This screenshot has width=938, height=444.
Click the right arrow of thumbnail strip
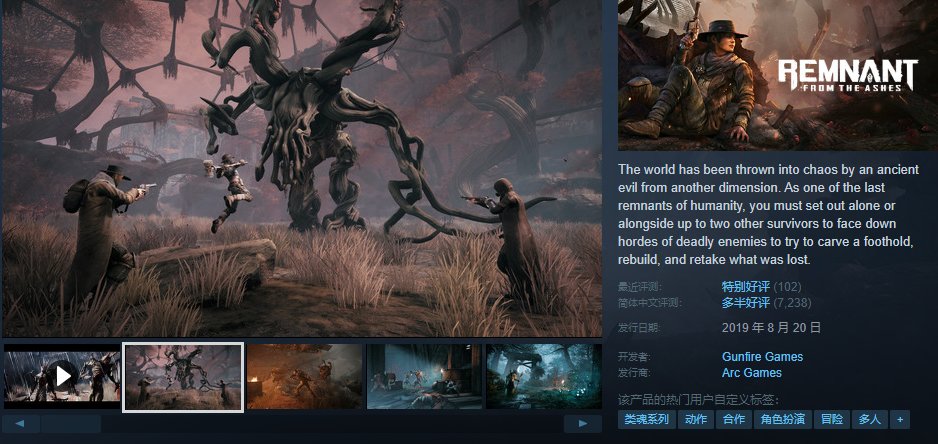click(x=583, y=424)
